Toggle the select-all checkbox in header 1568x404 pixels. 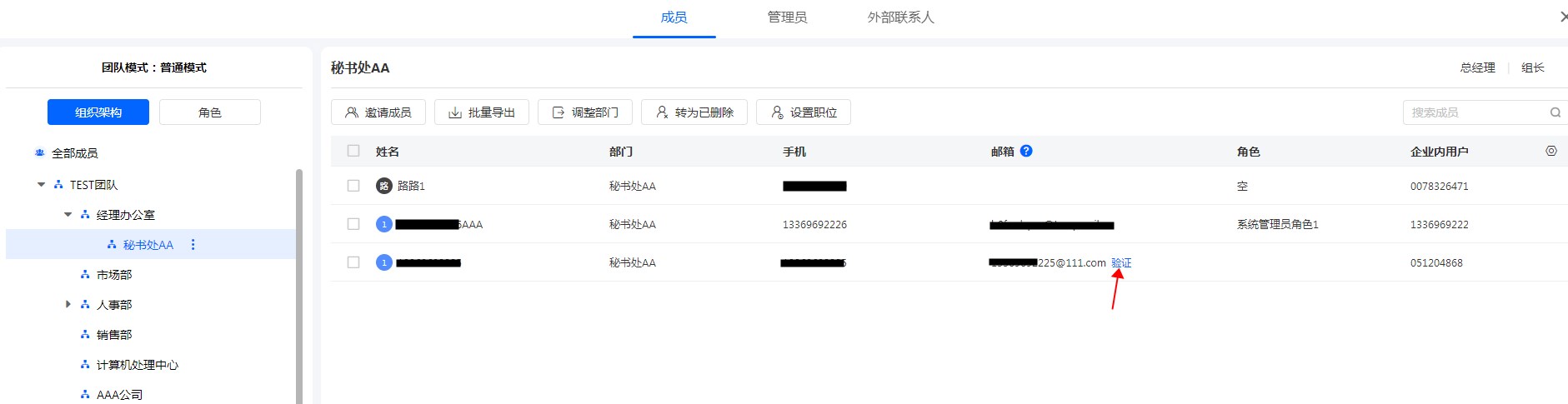tap(353, 151)
